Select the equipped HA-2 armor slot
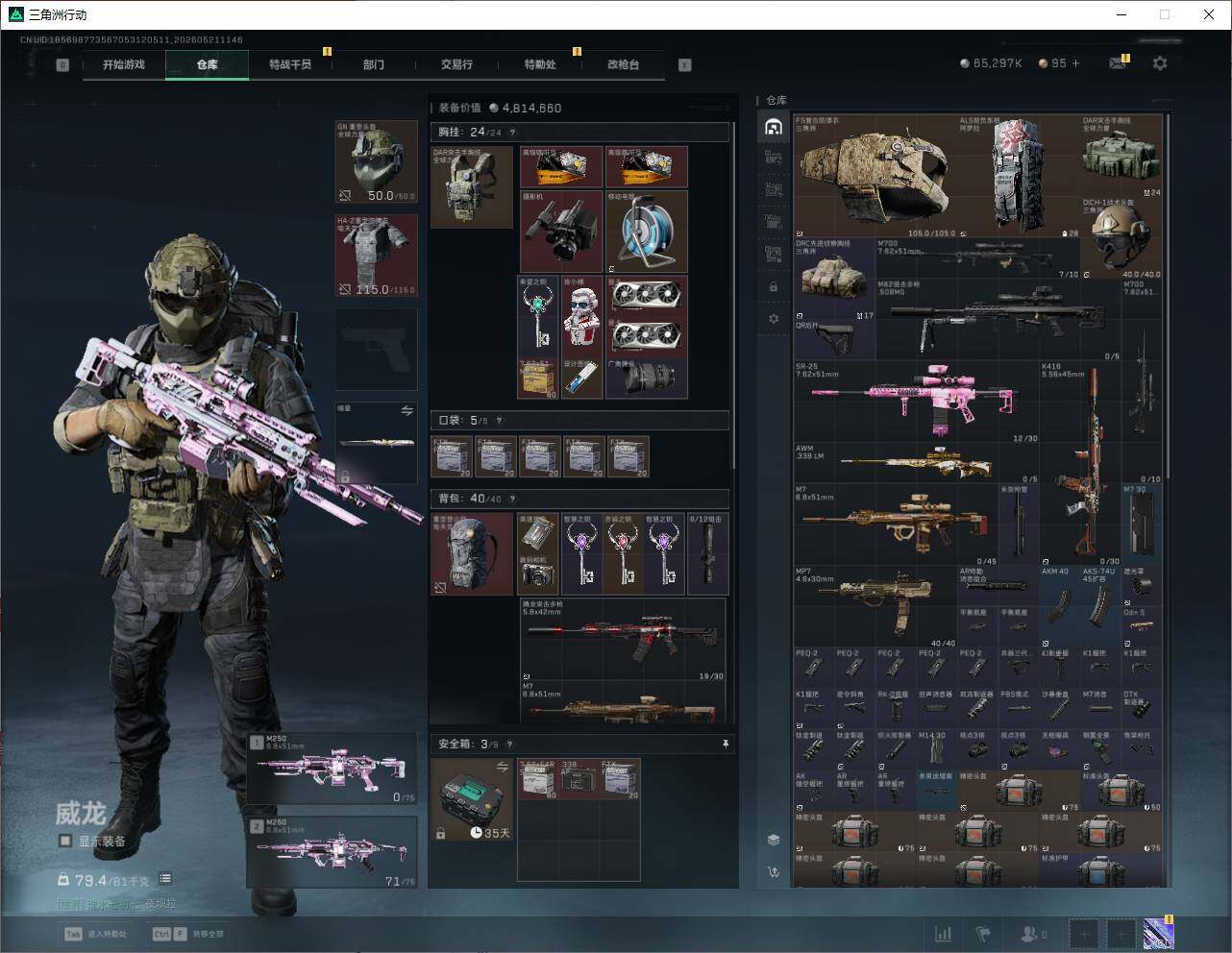Image resolution: width=1232 pixels, height=953 pixels. pos(376,256)
